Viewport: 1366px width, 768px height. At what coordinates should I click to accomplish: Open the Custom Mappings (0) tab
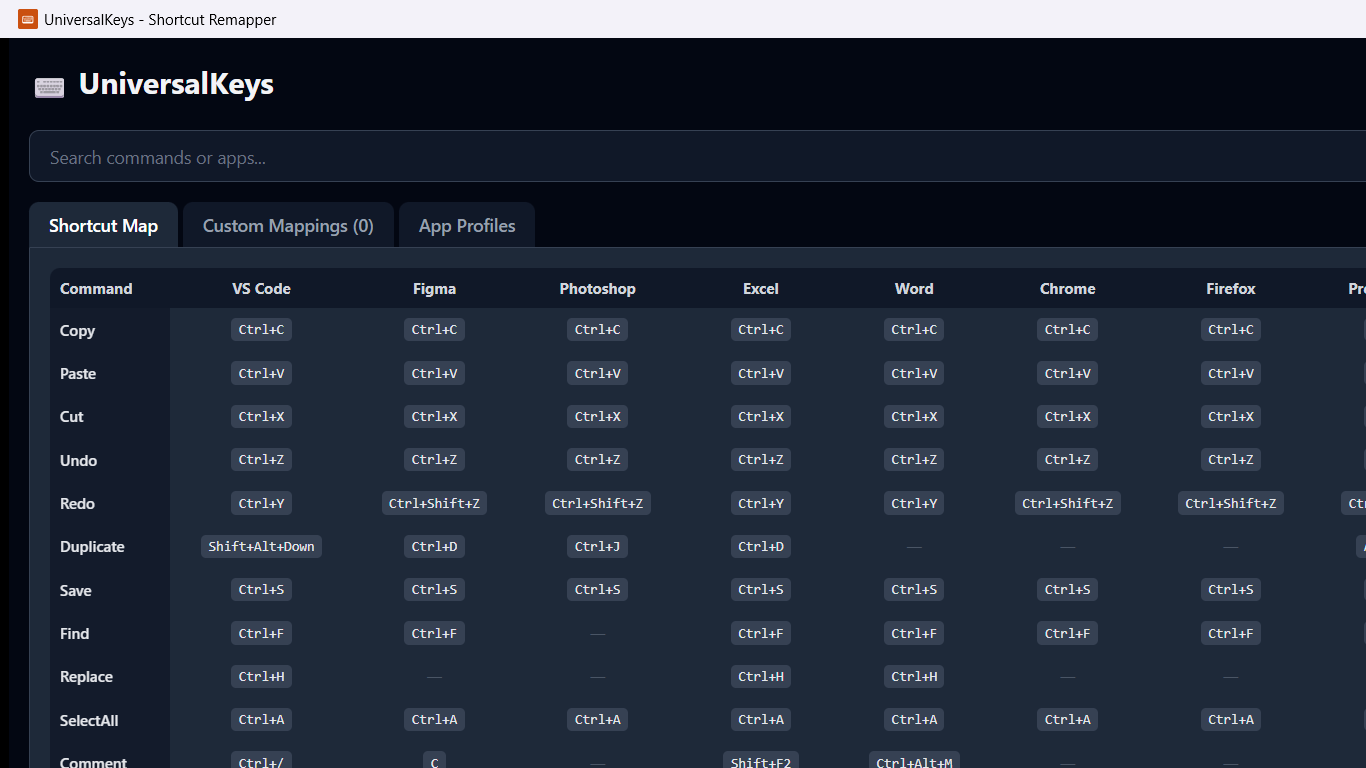pyautogui.click(x=288, y=226)
